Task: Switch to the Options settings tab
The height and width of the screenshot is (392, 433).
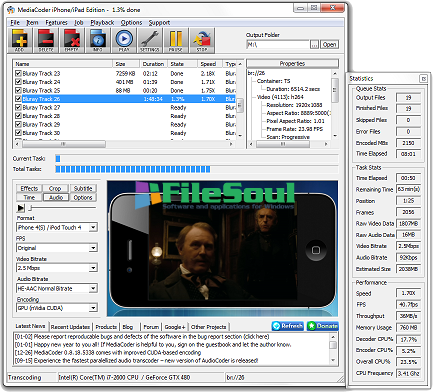Action: [x=83, y=198]
